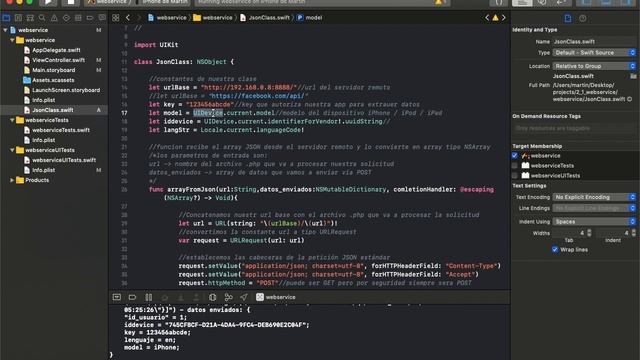This screenshot has height=360, width=640.
Task: Select the JsonClass.swift breadcrumb
Action: pyautogui.click(x=264, y=18)
